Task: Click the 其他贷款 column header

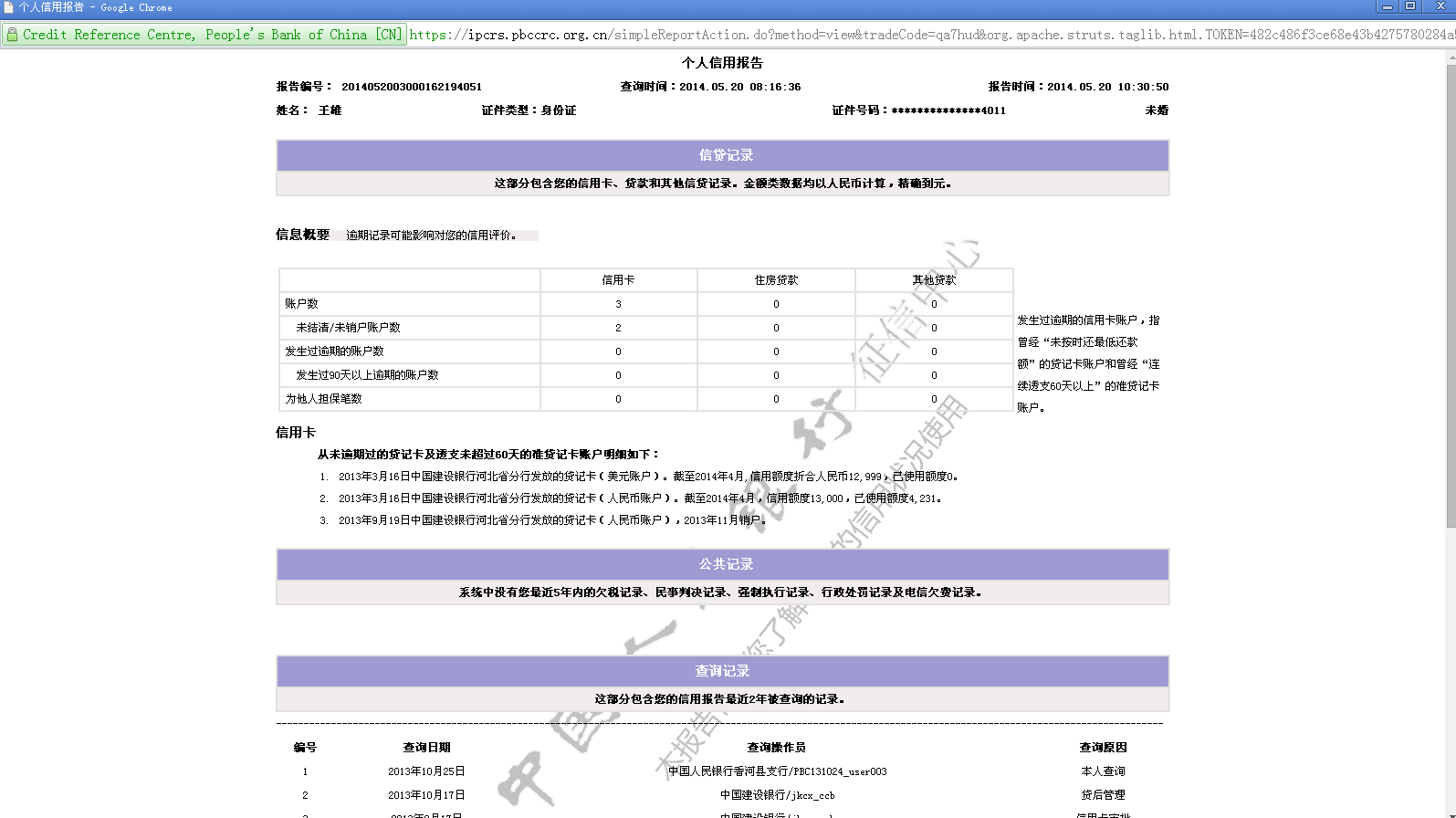Action: [x=934, y=280]
